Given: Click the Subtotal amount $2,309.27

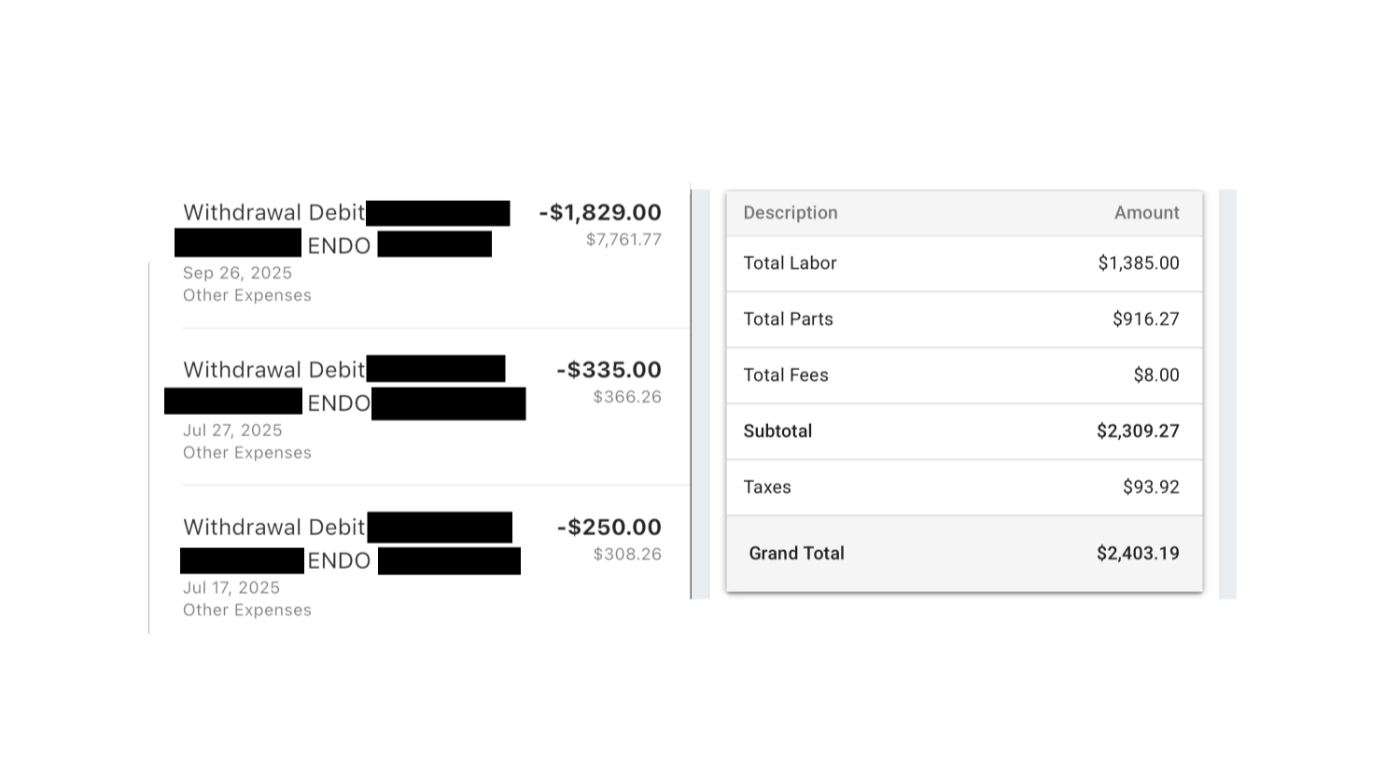Looking at the screenshot, I should tap(1138, 431).
